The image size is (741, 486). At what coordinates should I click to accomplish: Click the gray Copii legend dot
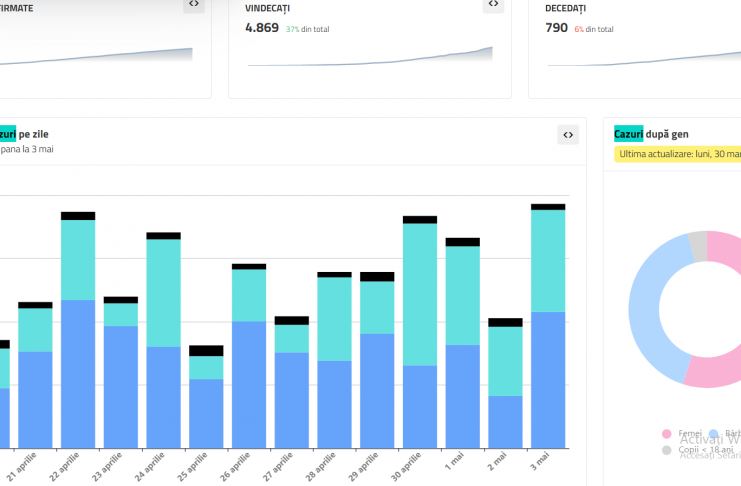point(667,451)
